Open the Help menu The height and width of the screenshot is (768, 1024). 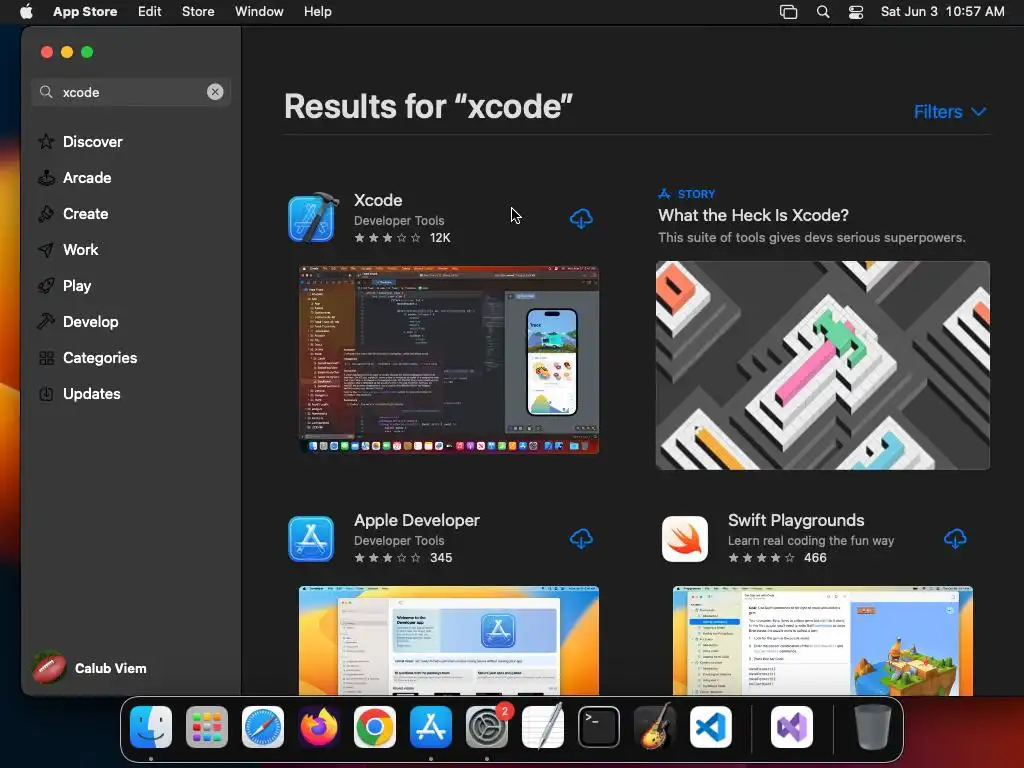click(x=317, y=12)
